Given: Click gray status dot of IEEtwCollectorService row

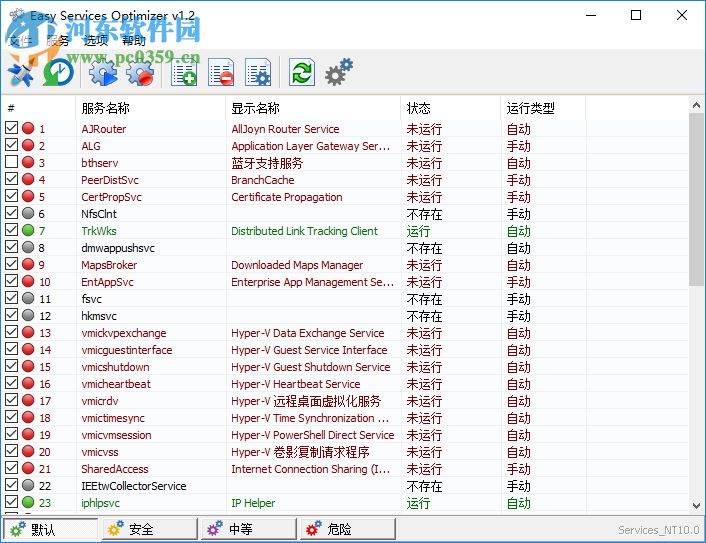Looking at the screenshot, I should [x=28, y=485].
